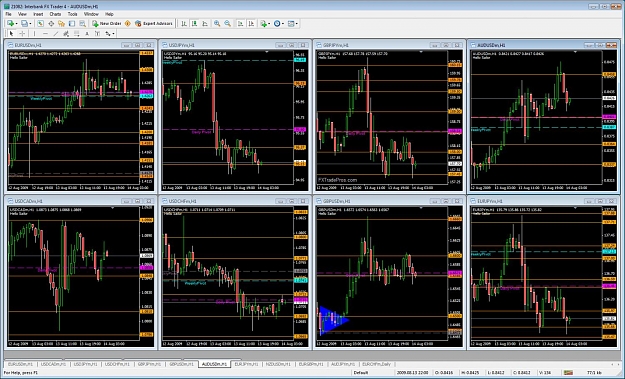The image size is (625, 379).
Task: Switch to the GBPUSDm,H1 chart tab
Action: [x=181, y=364]
